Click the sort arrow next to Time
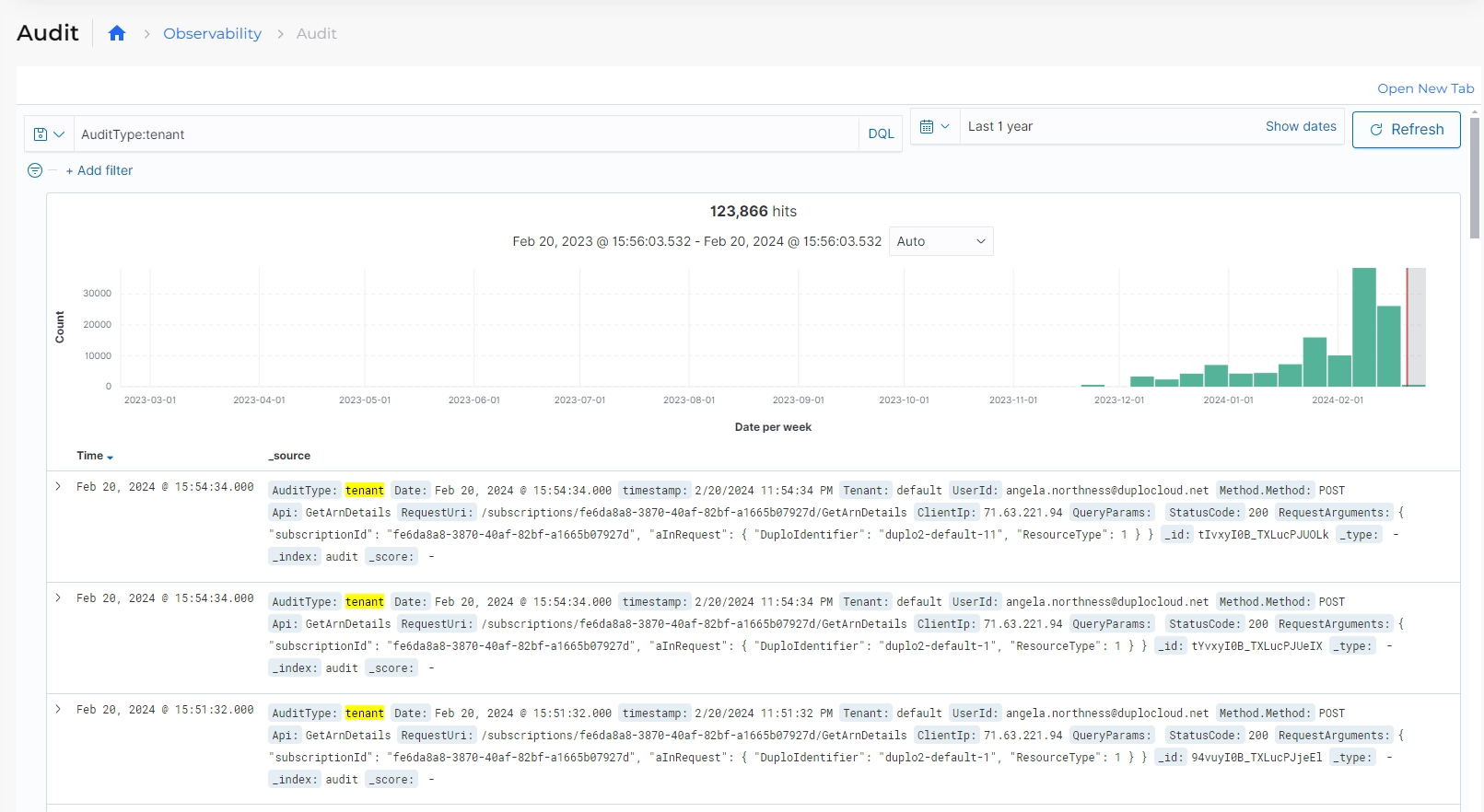Image resolution: width=1484 pixels, height=812 pixels. (110, 458)
